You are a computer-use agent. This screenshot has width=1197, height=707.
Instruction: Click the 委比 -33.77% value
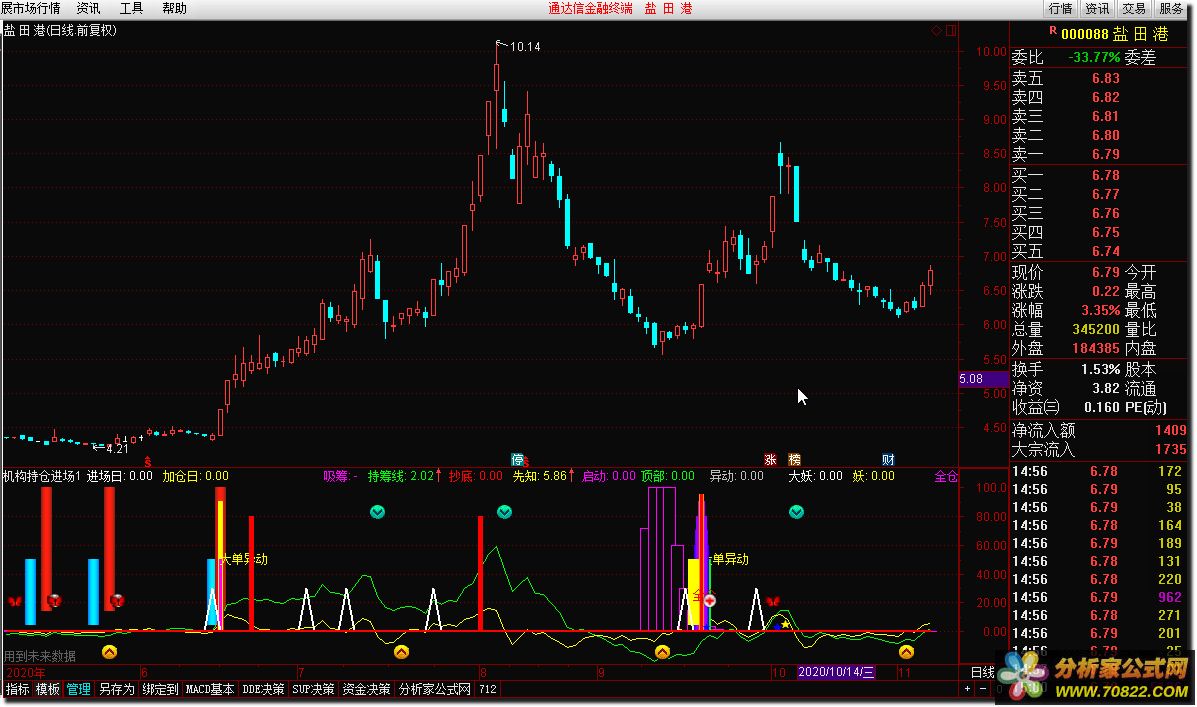[x=1094, y=57]
